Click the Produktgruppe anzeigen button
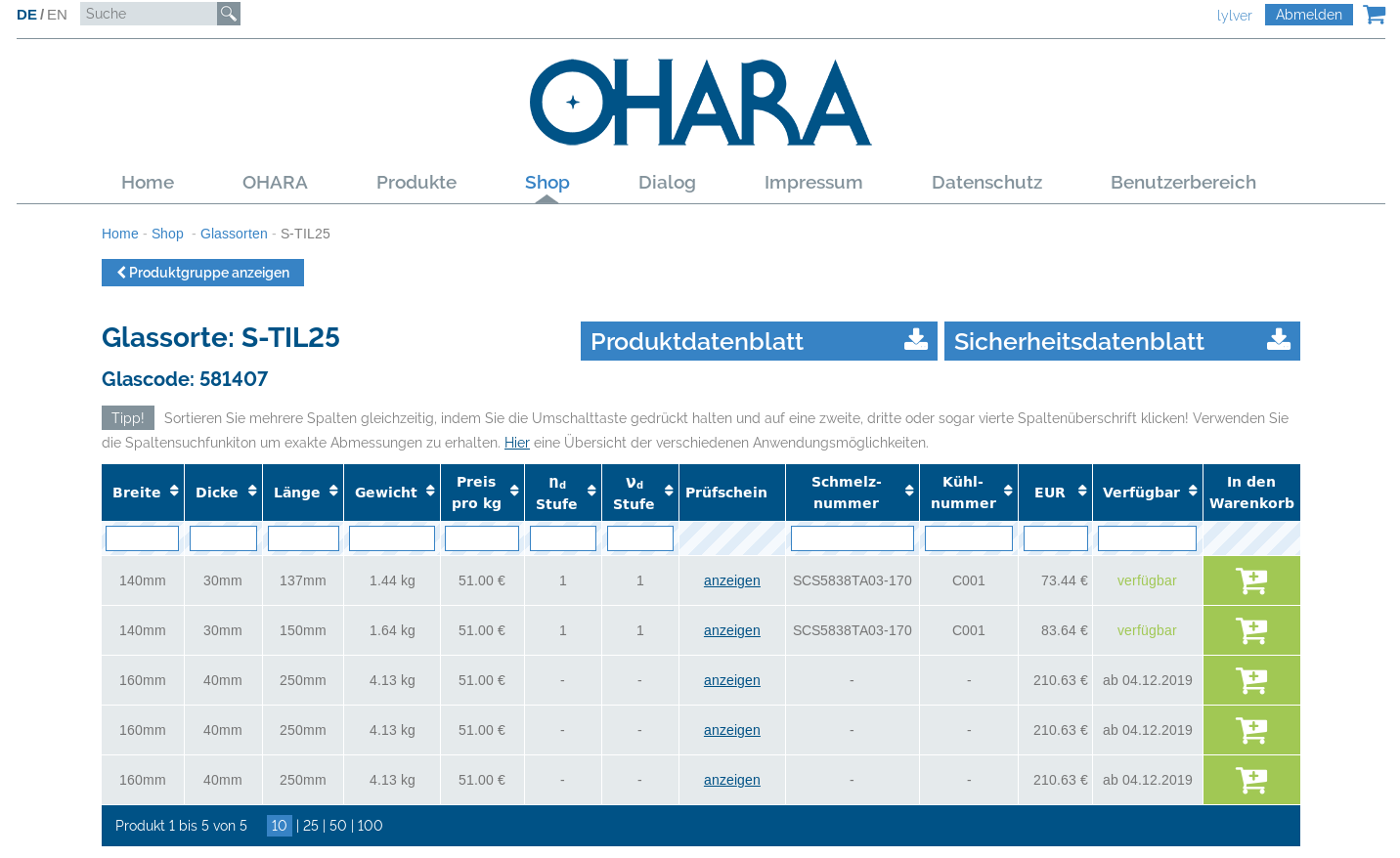 pyautogui.click(x=202, y=273)
